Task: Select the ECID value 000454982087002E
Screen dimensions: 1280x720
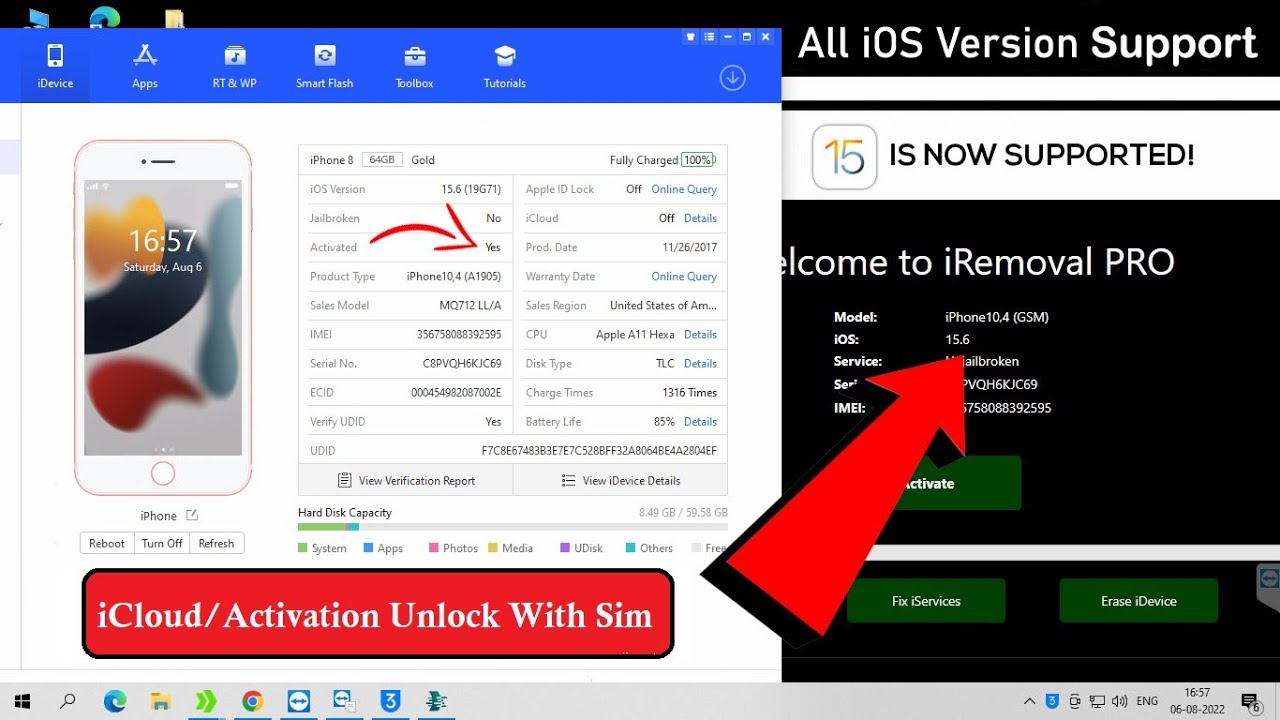Action: tap(456, 392)
